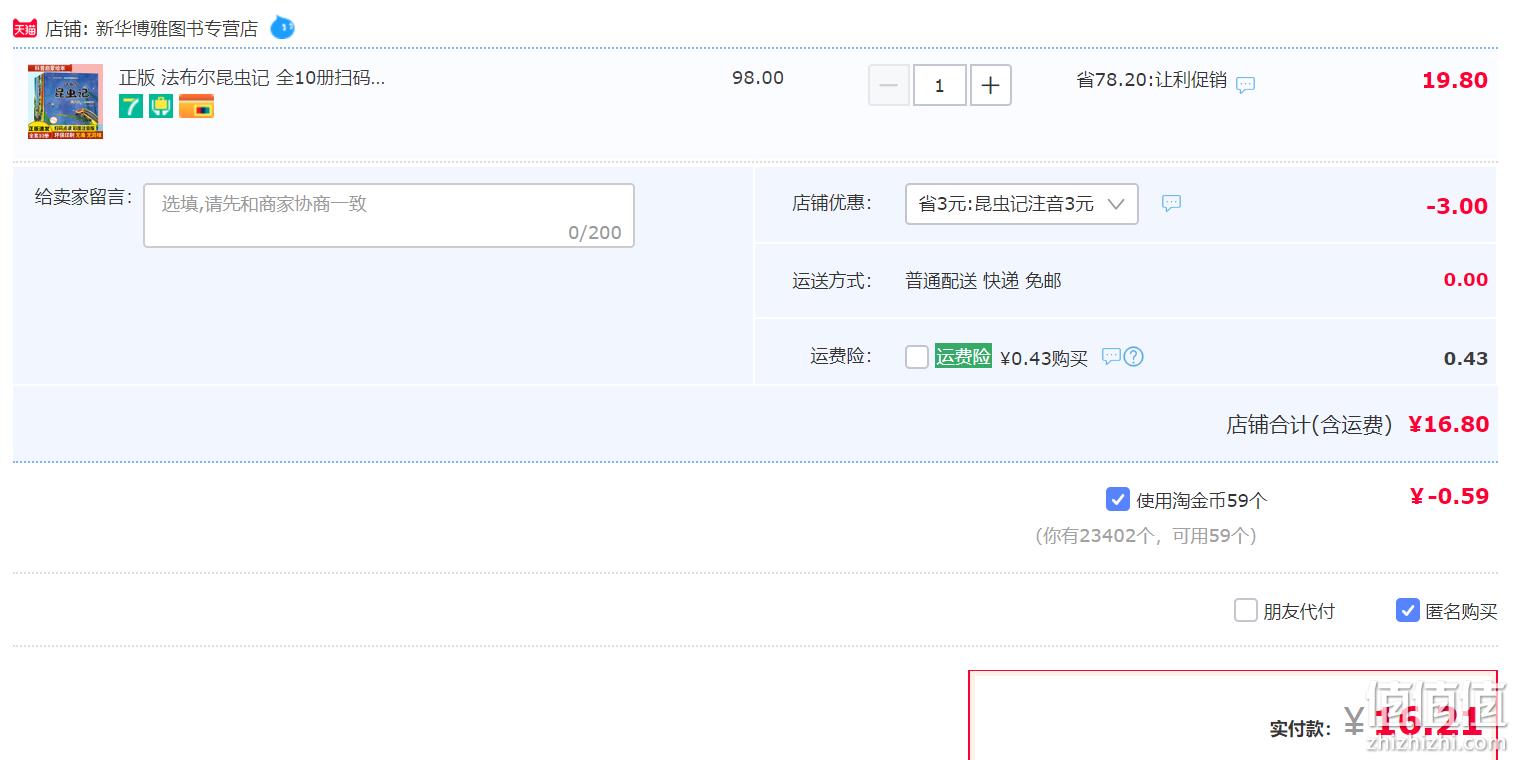Click the orange credit card badge

tap(196, 106)
